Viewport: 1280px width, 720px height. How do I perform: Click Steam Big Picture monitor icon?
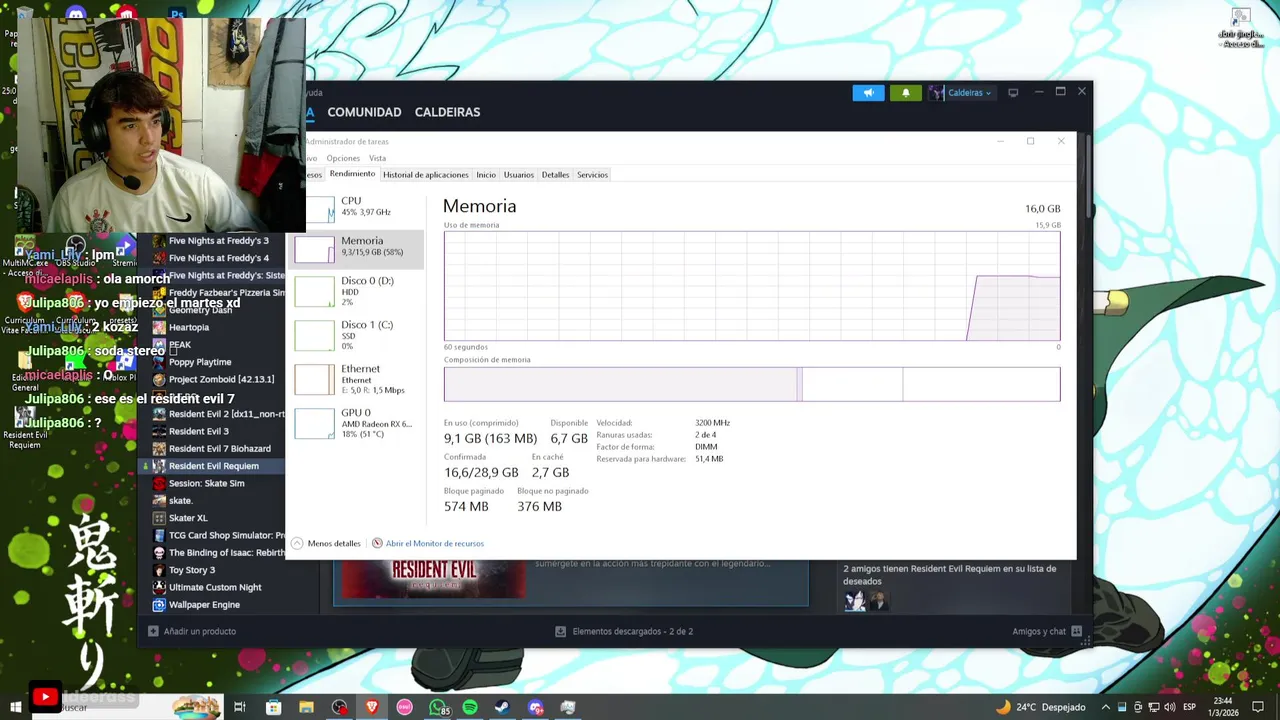[x=1013, y=93]
